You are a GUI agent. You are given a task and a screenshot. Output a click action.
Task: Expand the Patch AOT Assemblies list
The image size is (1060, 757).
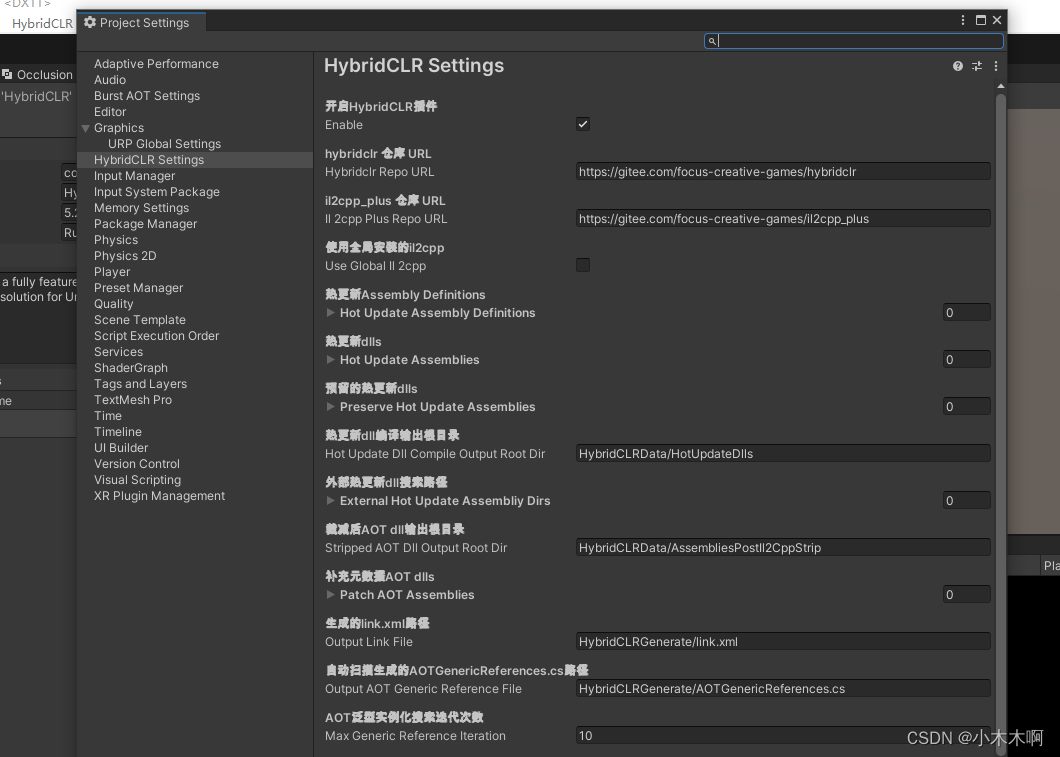[330, 594]
